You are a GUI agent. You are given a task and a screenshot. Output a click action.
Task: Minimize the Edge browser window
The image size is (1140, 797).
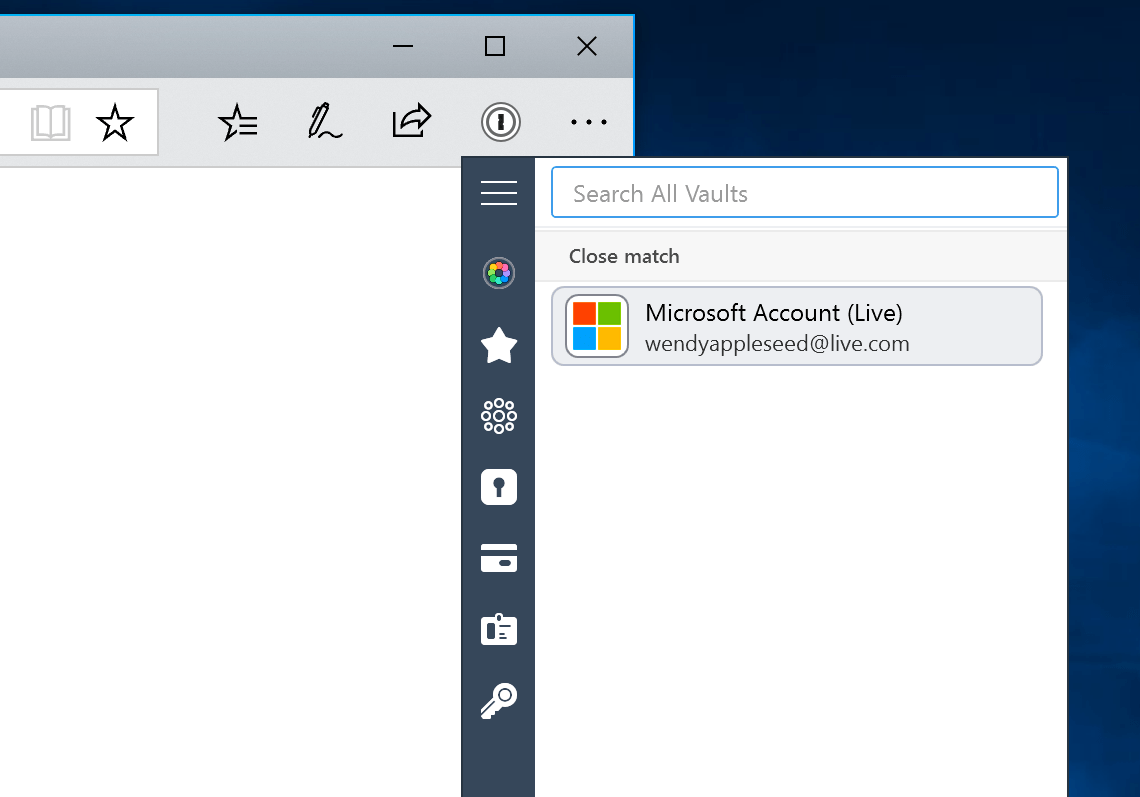coord(403,46)
